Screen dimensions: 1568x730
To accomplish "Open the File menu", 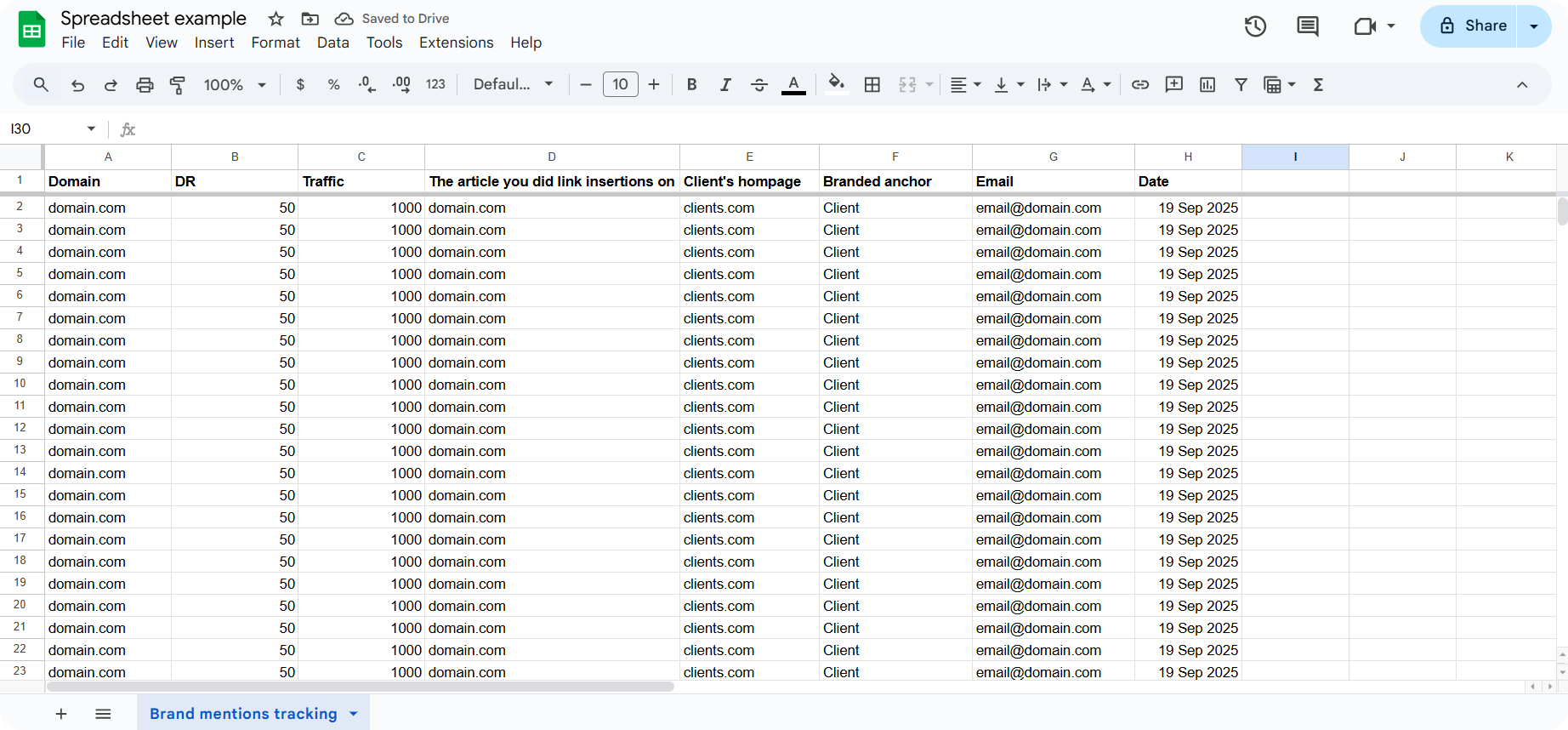I will pyautogui.click(x=73, y=43).
